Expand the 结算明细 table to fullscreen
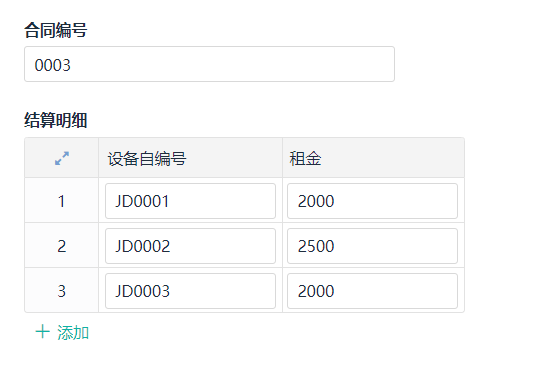Viewport: 534px width, 375px height. point(62,158)
